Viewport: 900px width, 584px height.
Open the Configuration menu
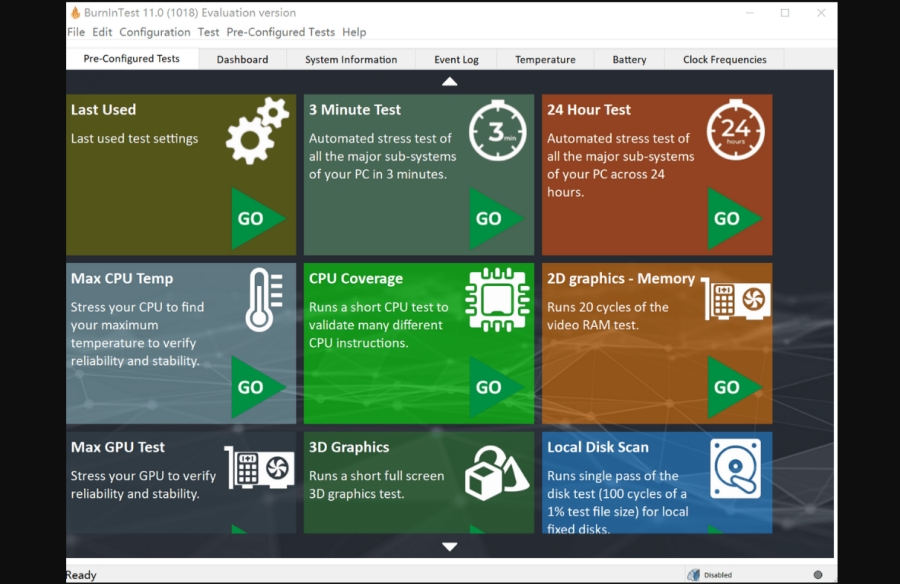coord(154,32)
